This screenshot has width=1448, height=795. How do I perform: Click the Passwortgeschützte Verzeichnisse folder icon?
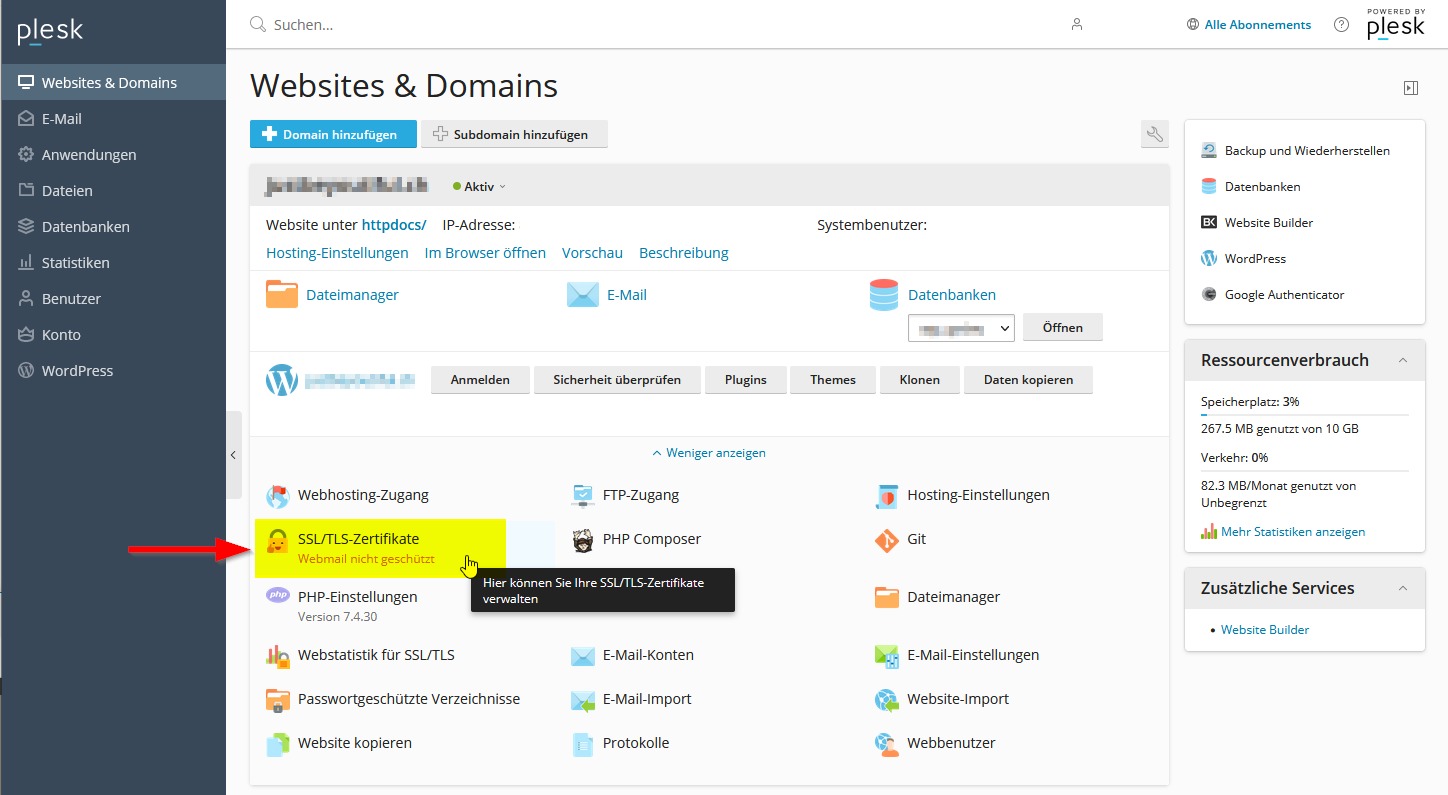tap(278, 700)
